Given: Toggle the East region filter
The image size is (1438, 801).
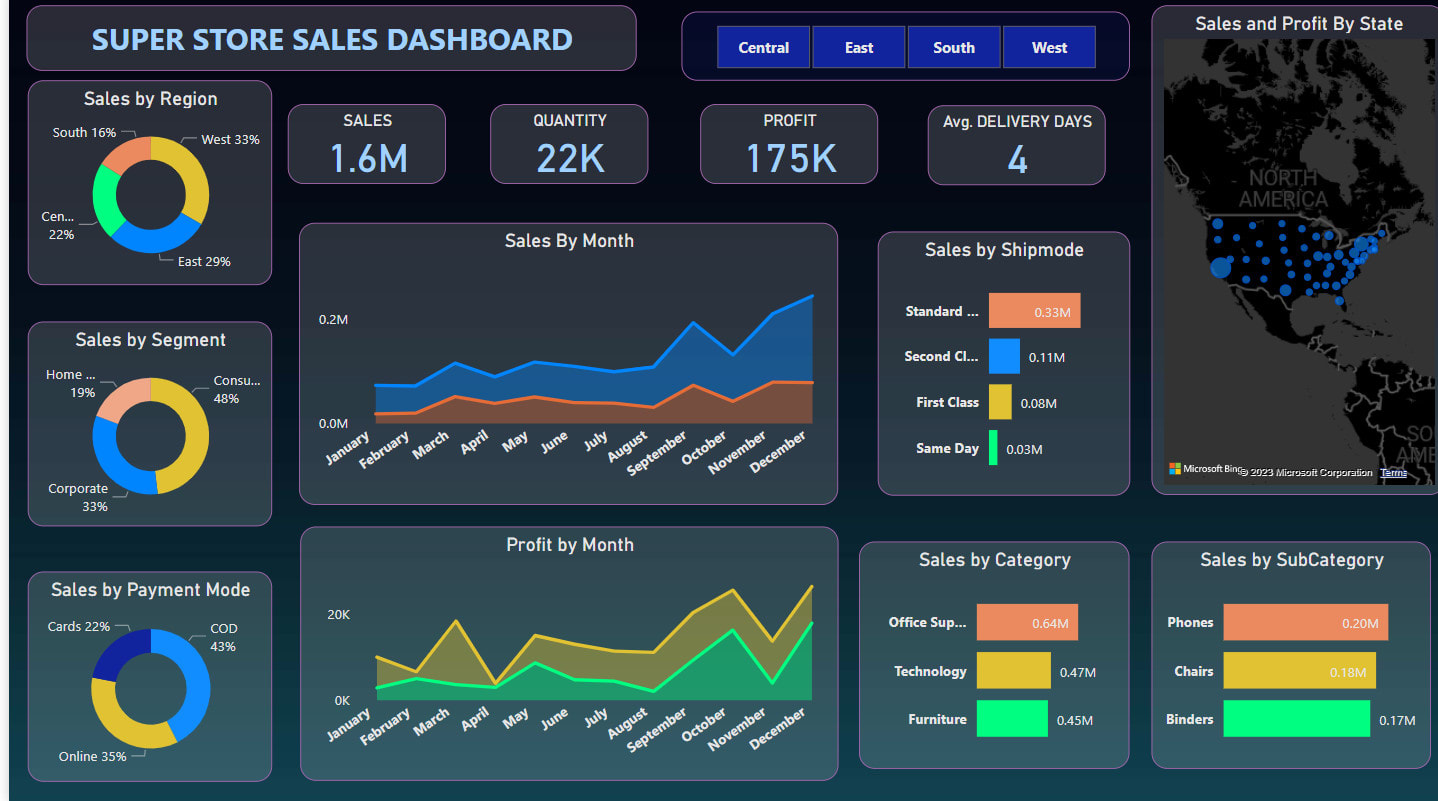Looking at the screenshot, I should [x=857, y=47].
